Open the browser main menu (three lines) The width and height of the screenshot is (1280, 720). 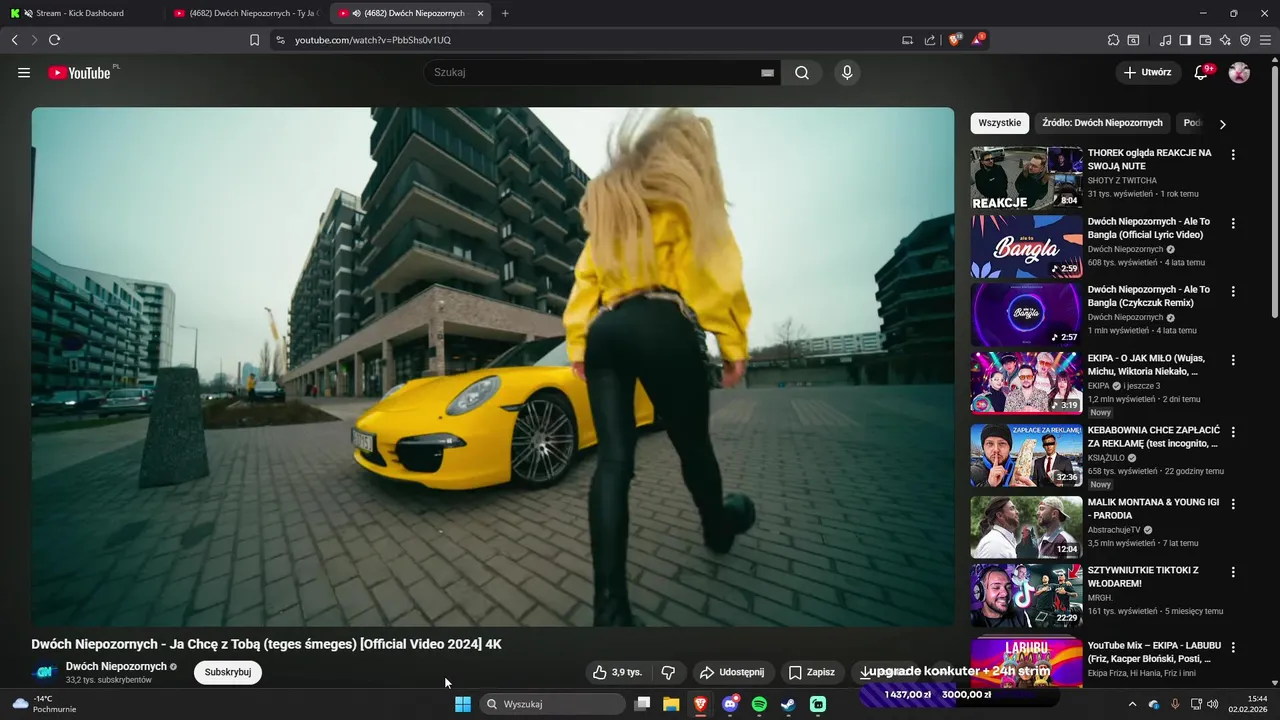point(1266,40)
